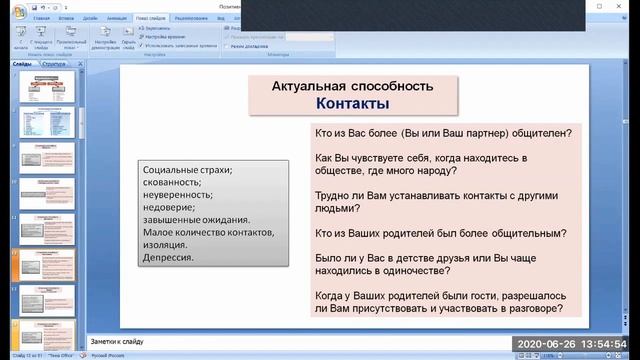This screenshot has width=640, height=360.
Task: Click the zoom out minus button
Action: [559, 356]
